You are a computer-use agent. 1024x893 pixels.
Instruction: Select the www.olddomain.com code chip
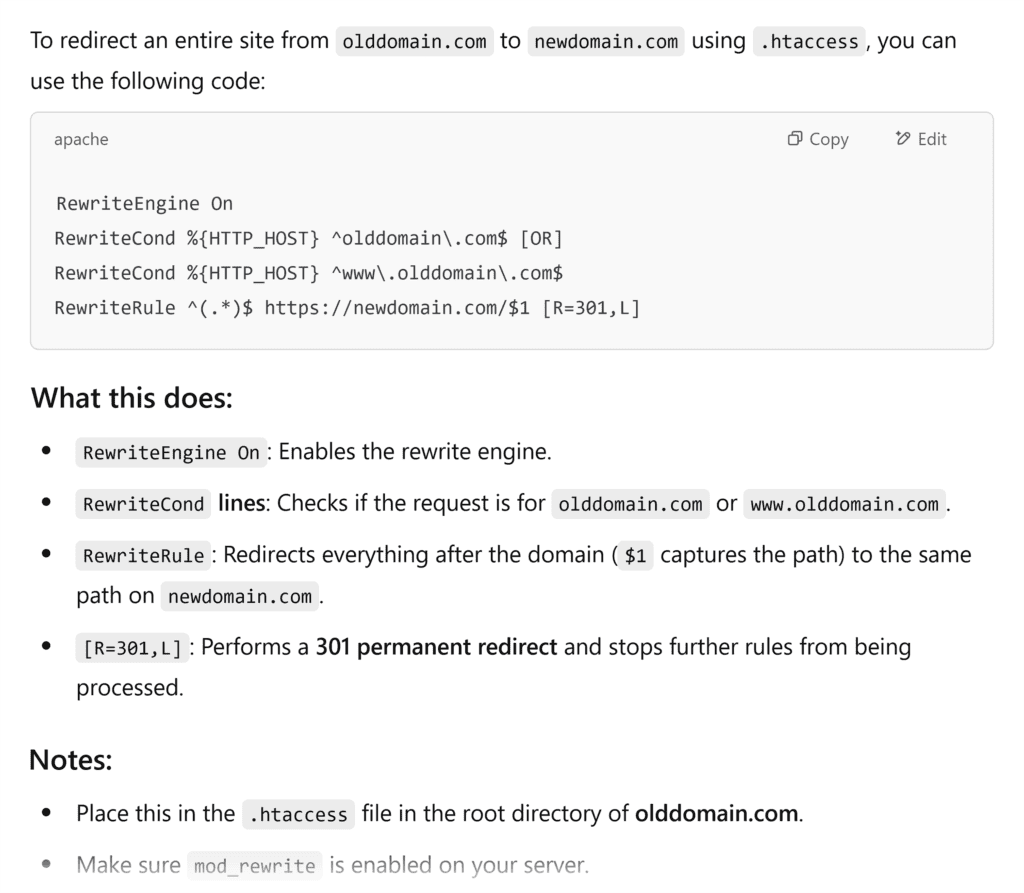(844, 504)
